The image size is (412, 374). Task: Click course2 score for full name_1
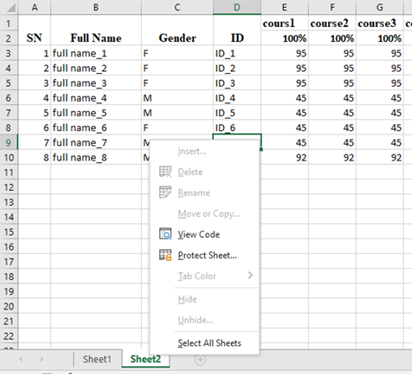point(332,53)
